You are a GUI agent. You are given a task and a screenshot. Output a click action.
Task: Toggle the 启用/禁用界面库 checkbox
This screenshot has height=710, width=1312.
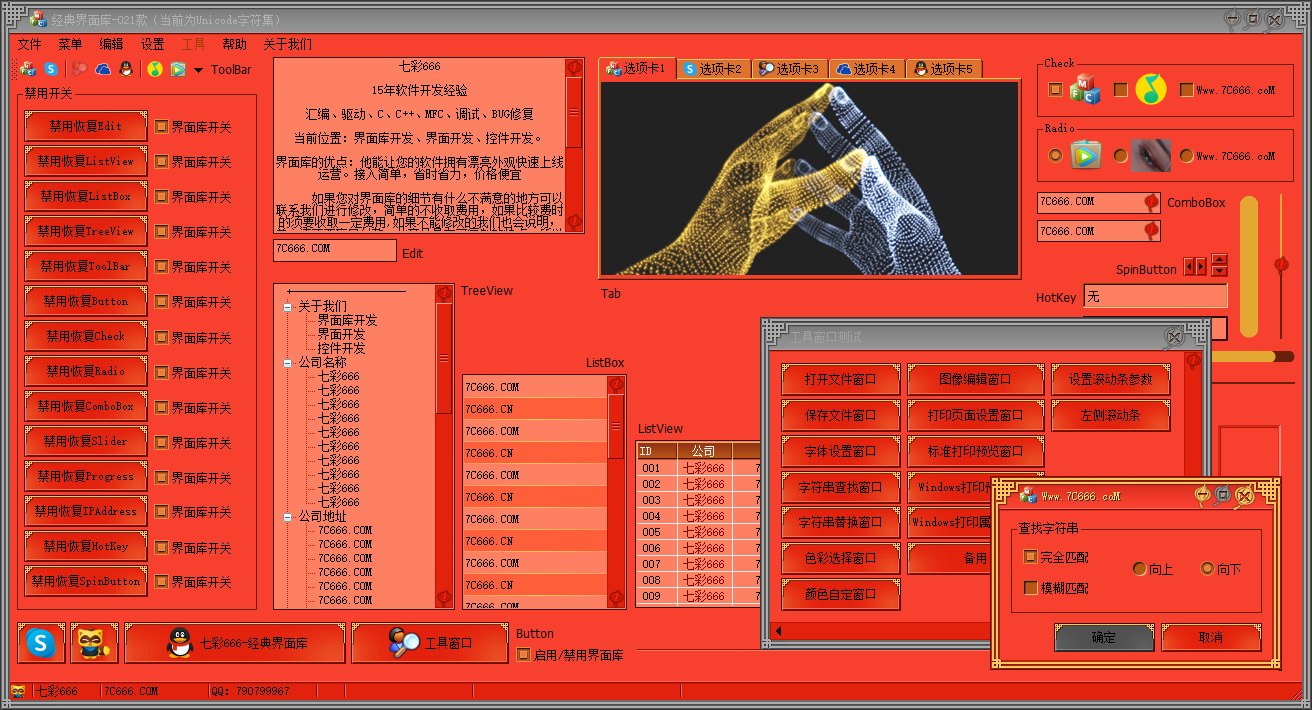[x=524, y=655]
